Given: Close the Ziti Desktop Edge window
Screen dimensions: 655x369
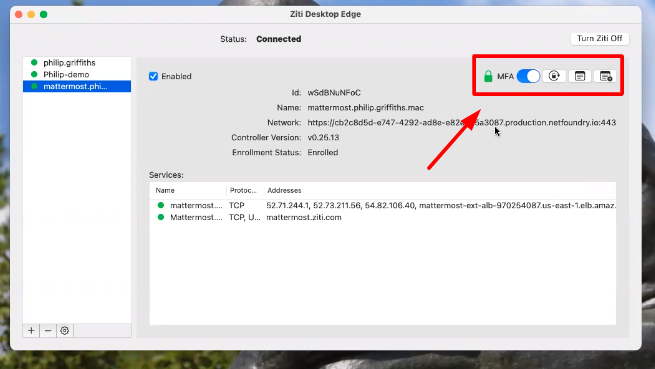Looking at the screenshot, I should (19, 14).
